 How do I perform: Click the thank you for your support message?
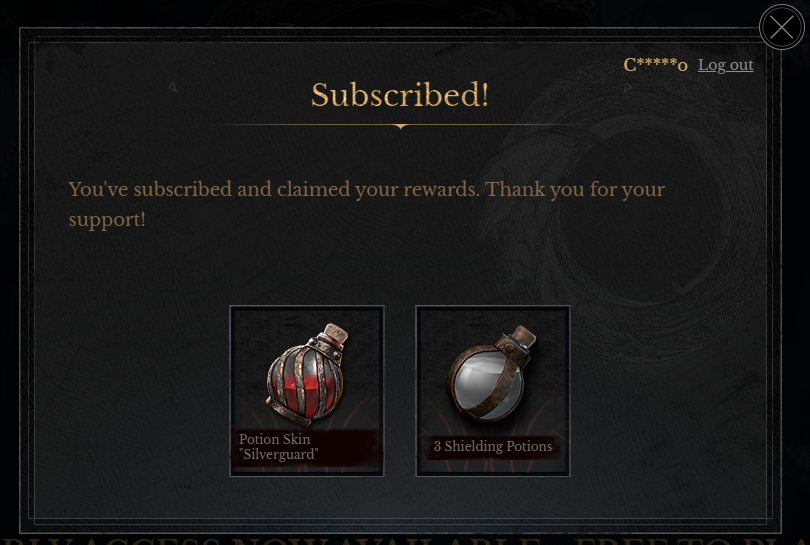tap(366, 204)
